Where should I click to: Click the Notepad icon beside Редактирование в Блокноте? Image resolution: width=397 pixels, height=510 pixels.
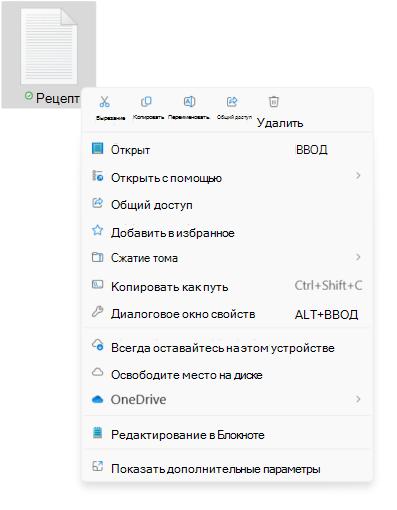click(97, 433)
